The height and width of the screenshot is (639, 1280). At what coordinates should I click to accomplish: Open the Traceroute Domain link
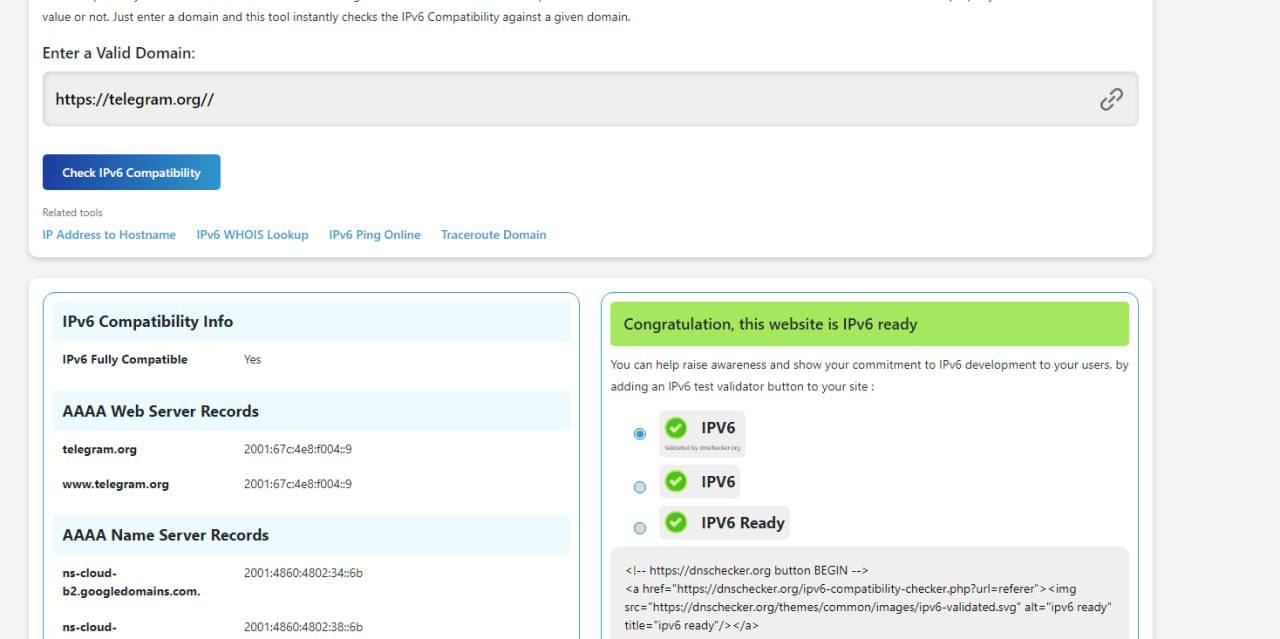494,235
